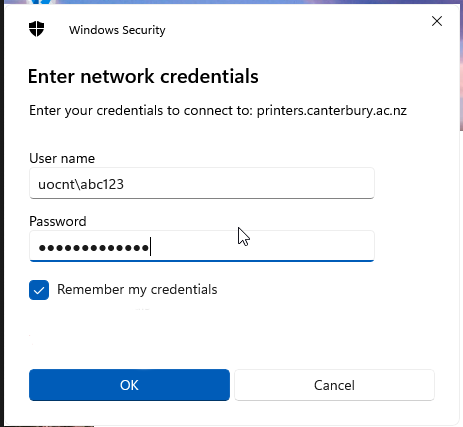Click the printers.canterbury.ac.nz server address text
The image size is (463, 427).
(x=332, y=111)
